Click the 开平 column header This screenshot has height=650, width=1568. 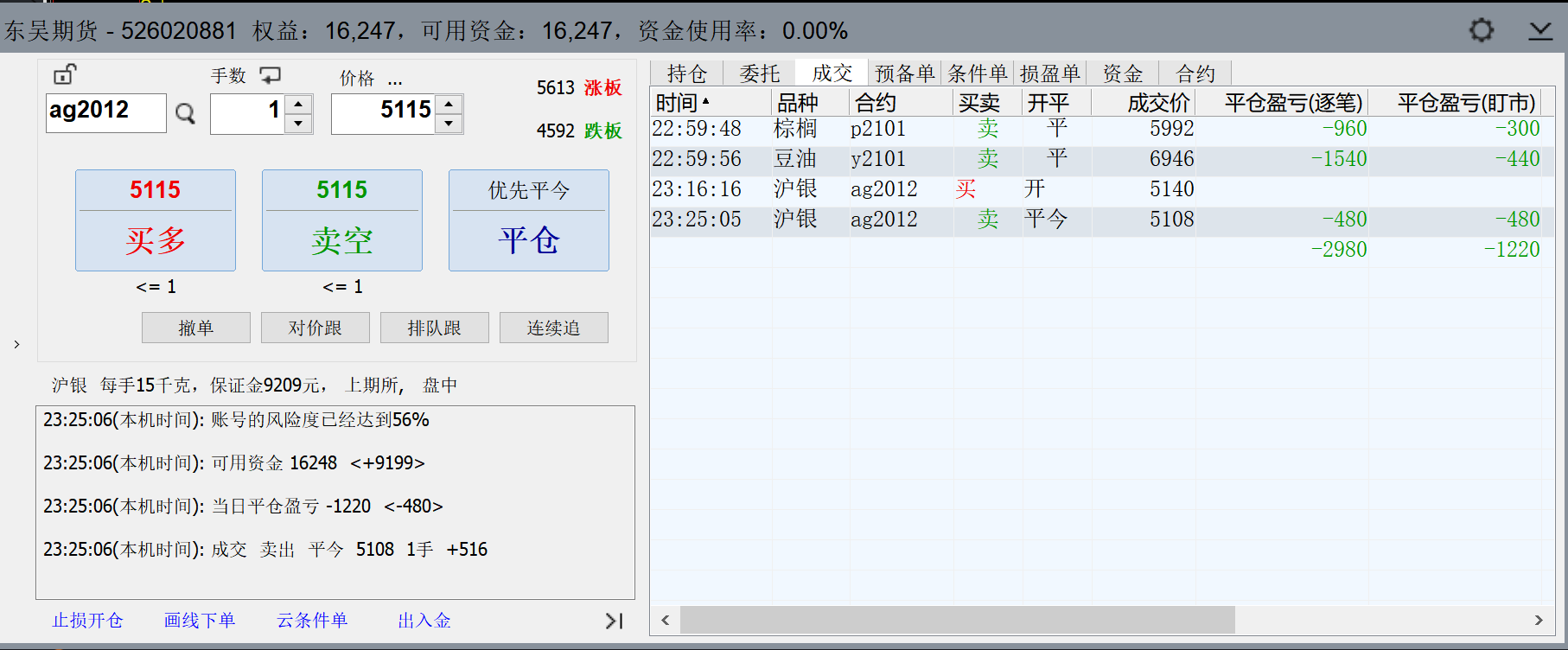1057,103
